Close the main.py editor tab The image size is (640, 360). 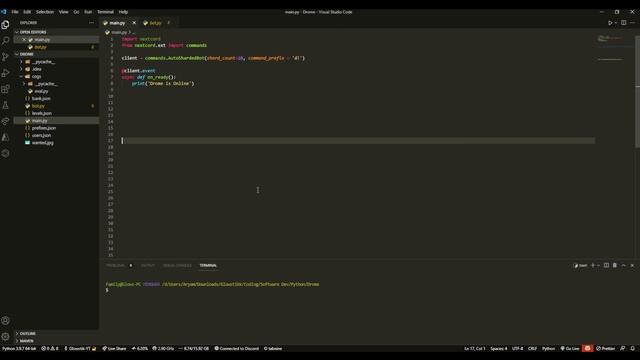click(134, 23)
